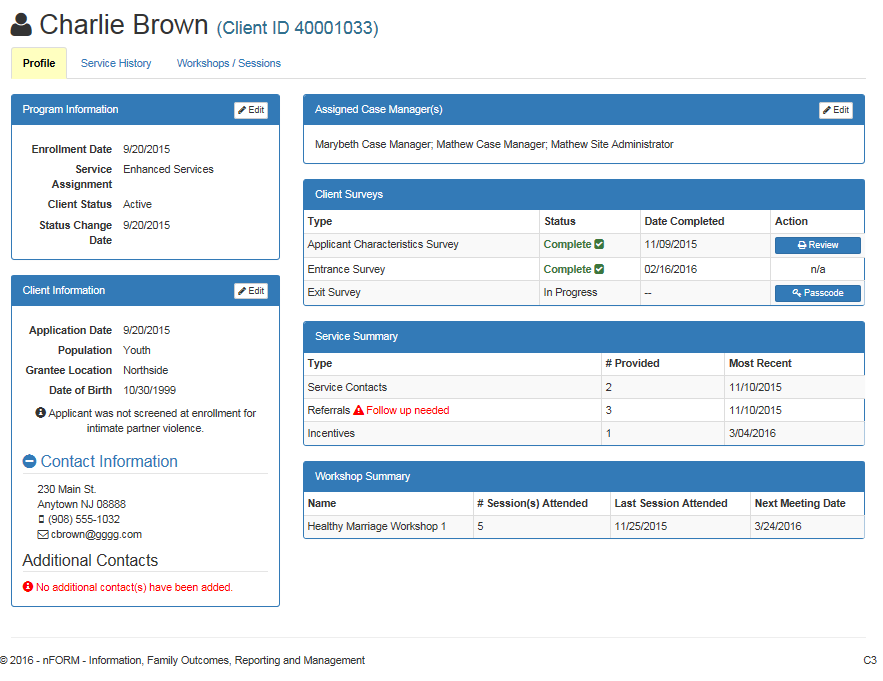Edit the Client Information panel

coord(251,291)
